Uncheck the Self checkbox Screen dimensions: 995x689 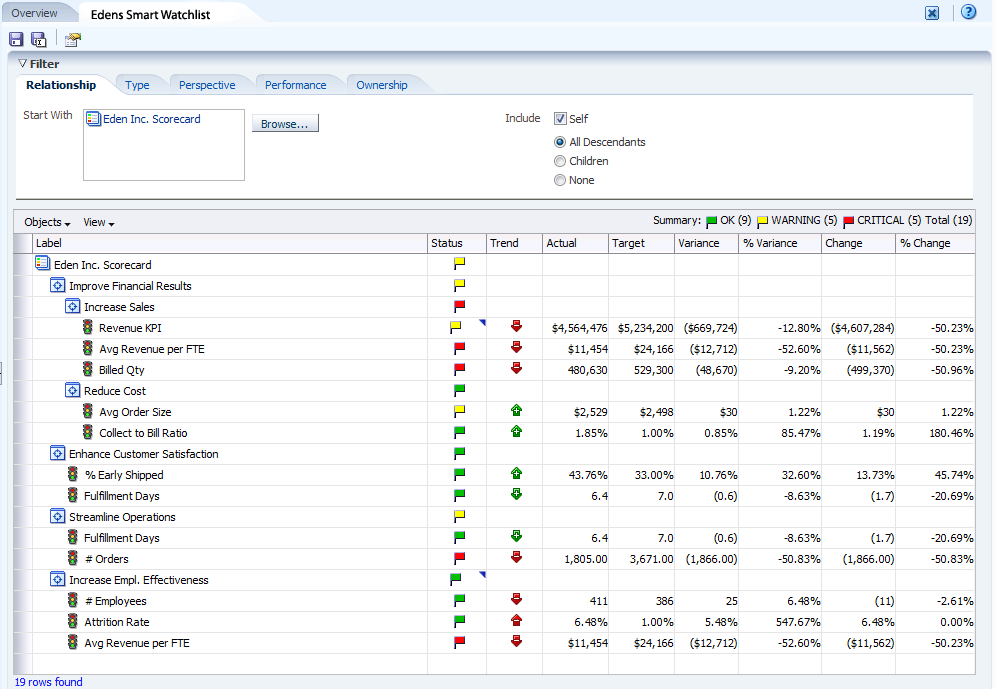(560, 118)
